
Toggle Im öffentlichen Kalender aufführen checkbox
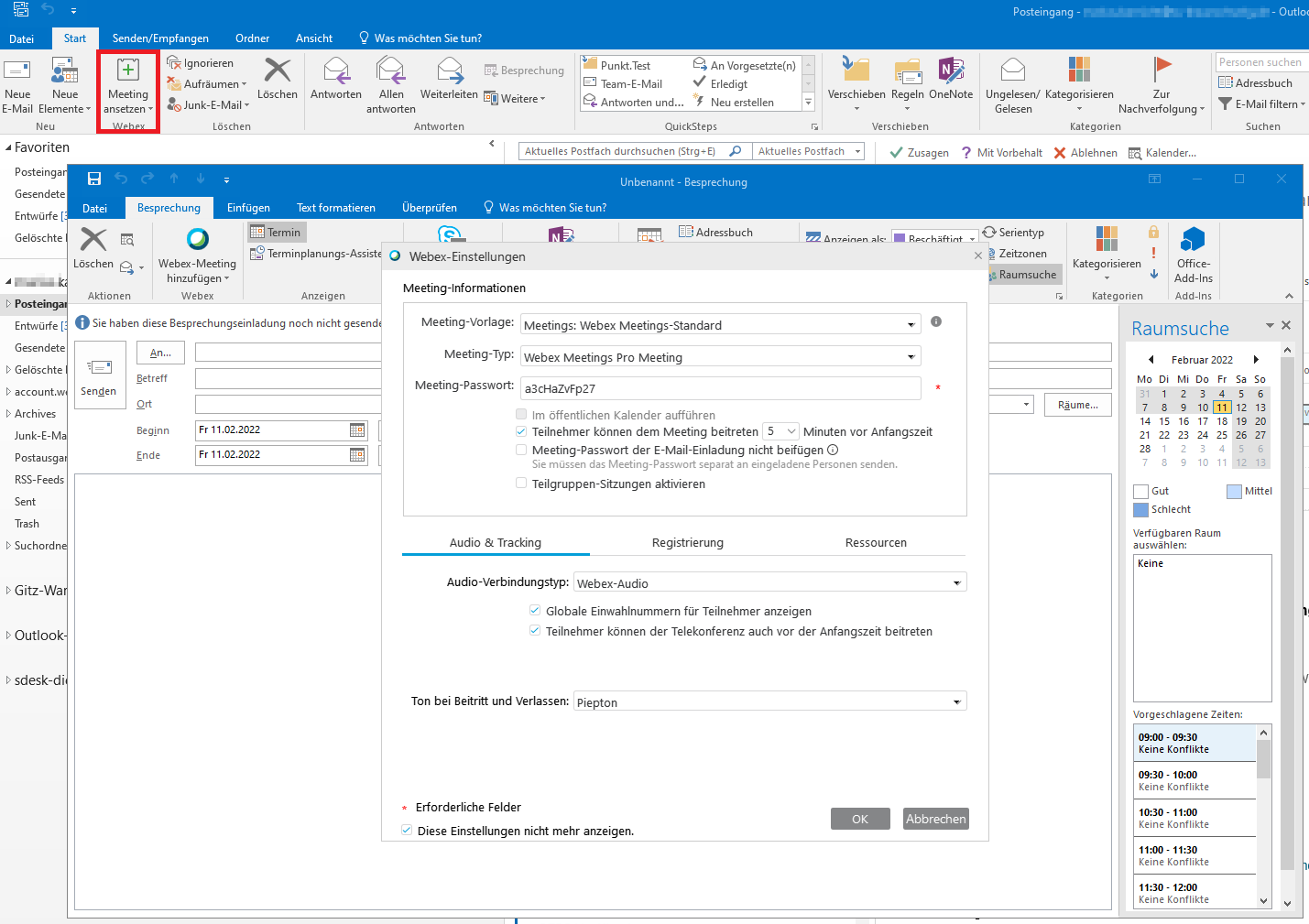pos(521,415)
